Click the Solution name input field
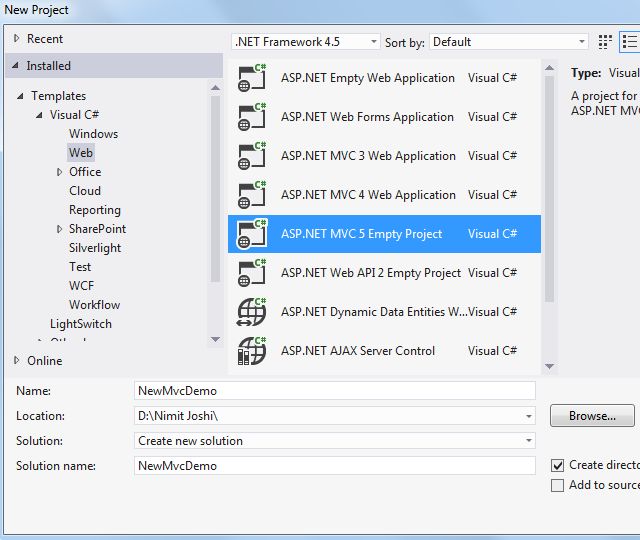 [334, 466]
